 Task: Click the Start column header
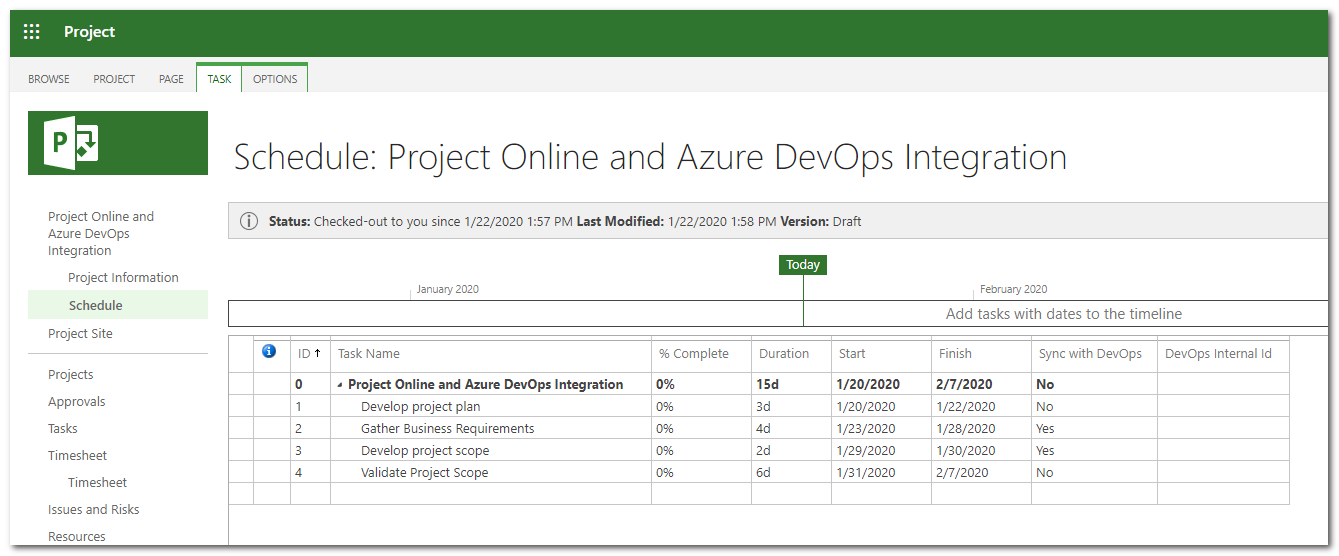(881, 353)
